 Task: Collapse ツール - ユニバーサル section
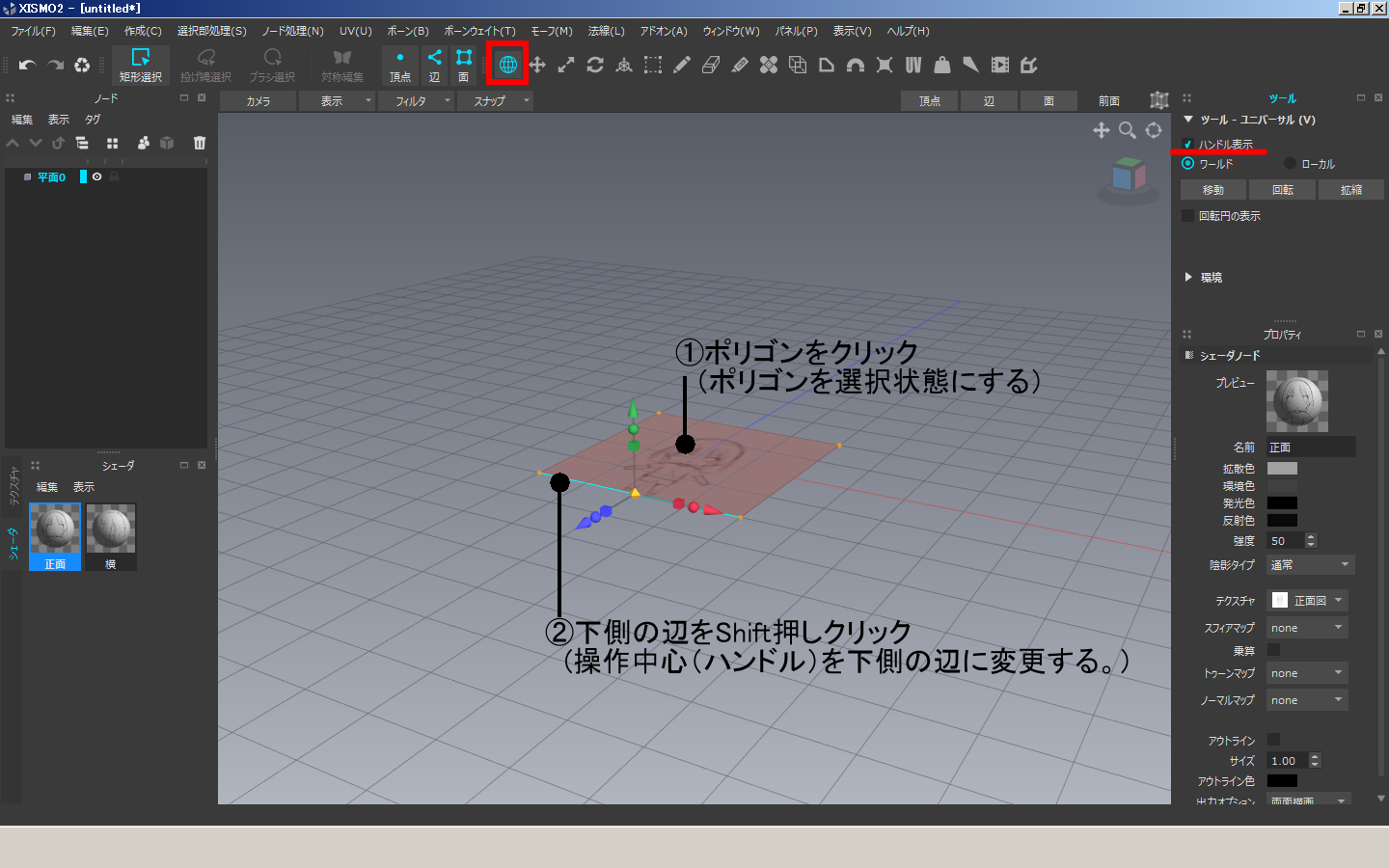[x=1188, y=120]
